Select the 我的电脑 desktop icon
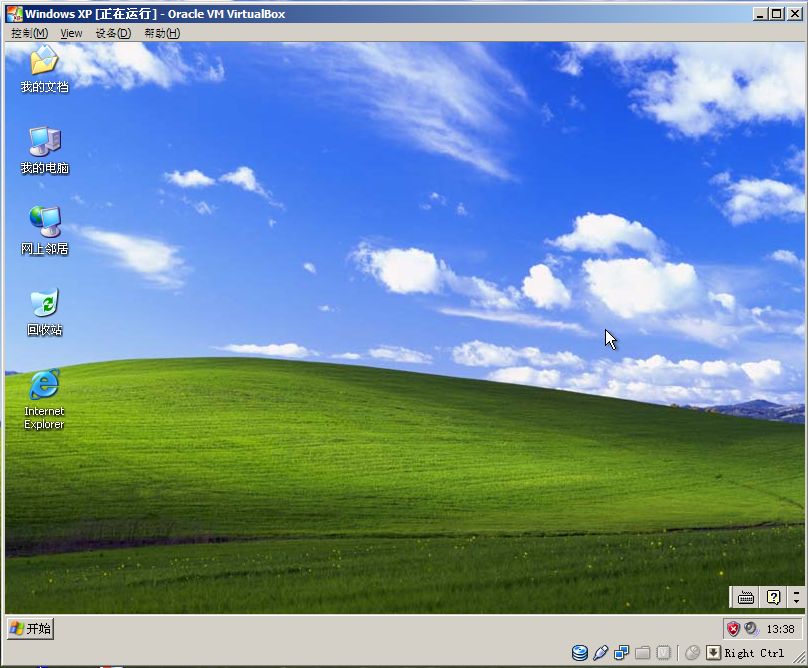The image size is (808, 668). point(44,151)
